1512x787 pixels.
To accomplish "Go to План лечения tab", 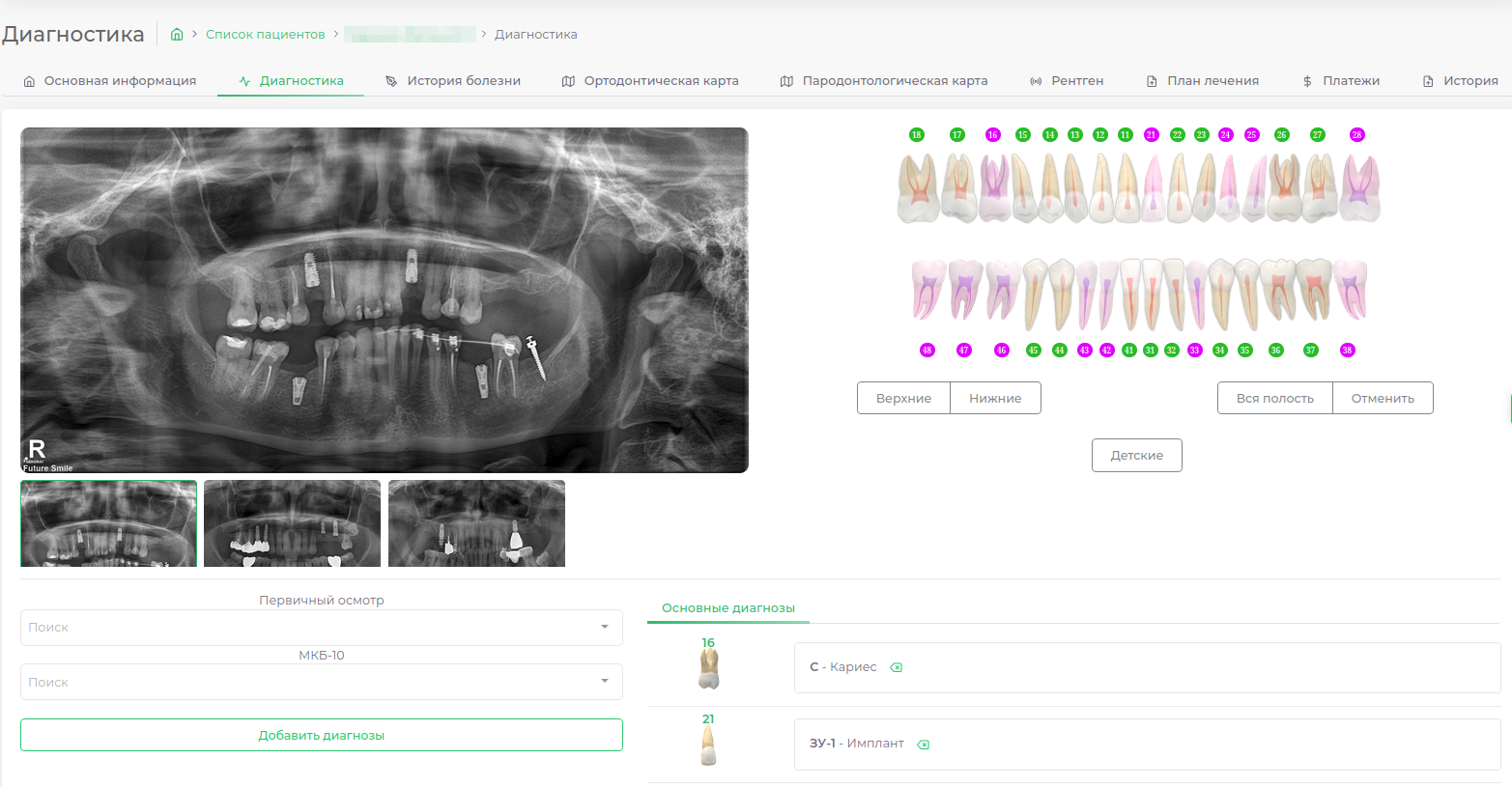I will click(x=1203, y=81).
